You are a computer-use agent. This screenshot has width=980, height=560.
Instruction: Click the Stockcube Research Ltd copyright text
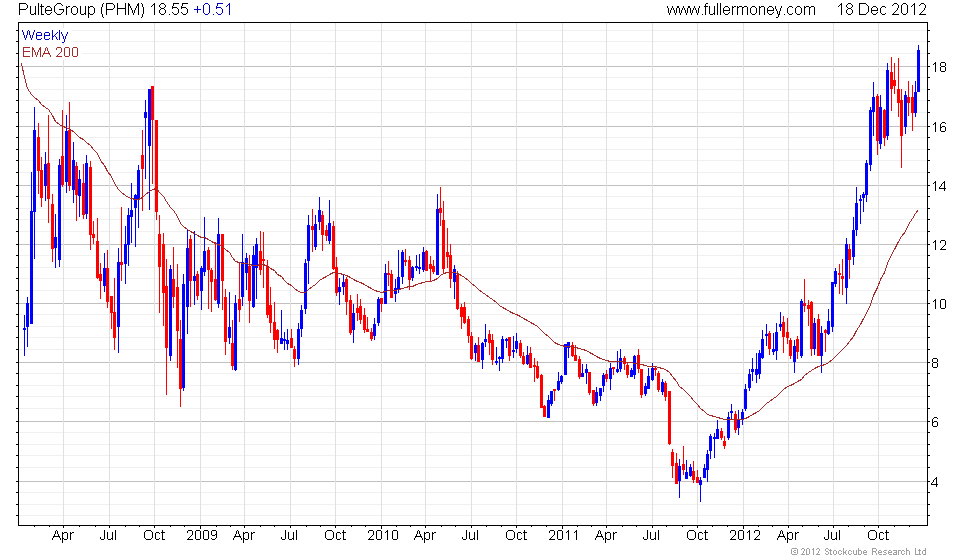[x=858, y=552]
